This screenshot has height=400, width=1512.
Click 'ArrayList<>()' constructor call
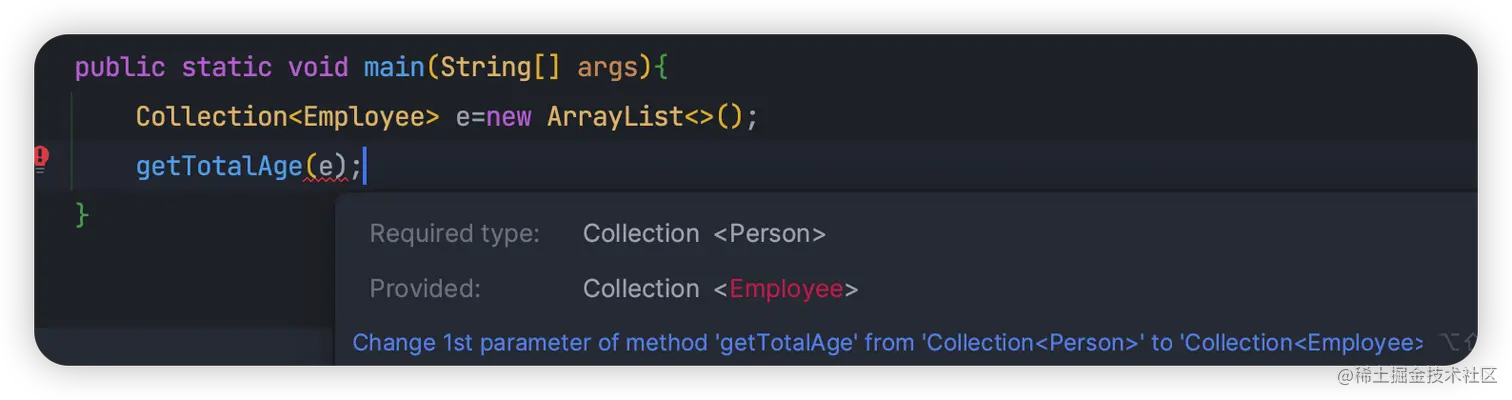coord(645,117)
